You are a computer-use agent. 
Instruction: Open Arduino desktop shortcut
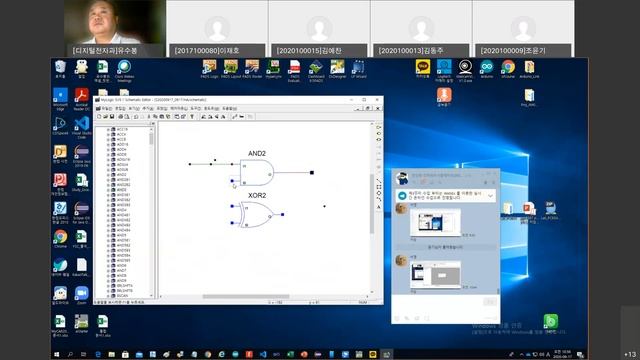tap(487, 69)
